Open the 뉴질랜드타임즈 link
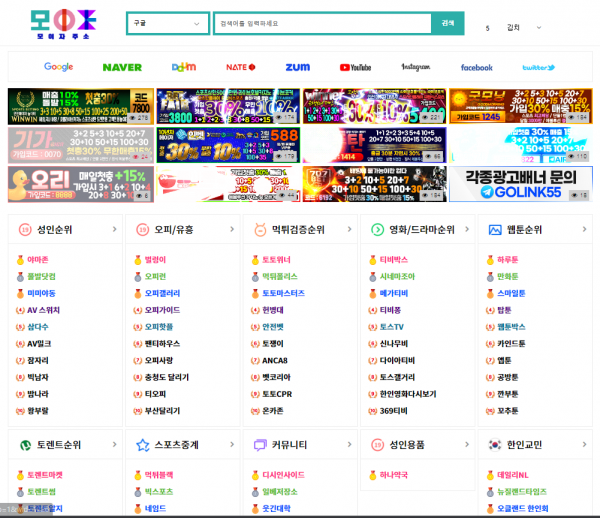Image resolution: width=600 pixels, height=518 pixels. (522, 492)
